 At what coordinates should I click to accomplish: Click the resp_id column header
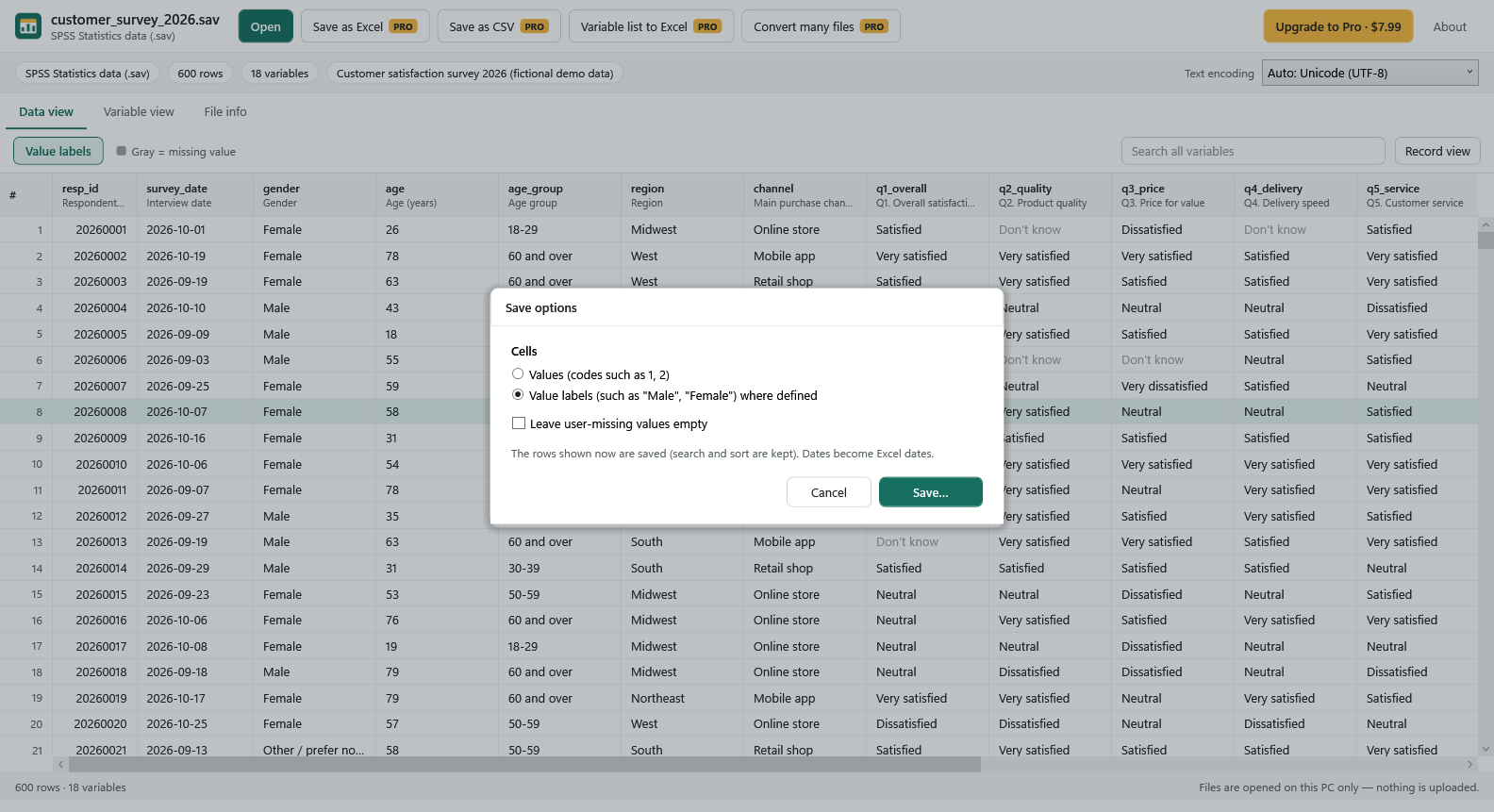pyautogui.click(x=94, y=195)
